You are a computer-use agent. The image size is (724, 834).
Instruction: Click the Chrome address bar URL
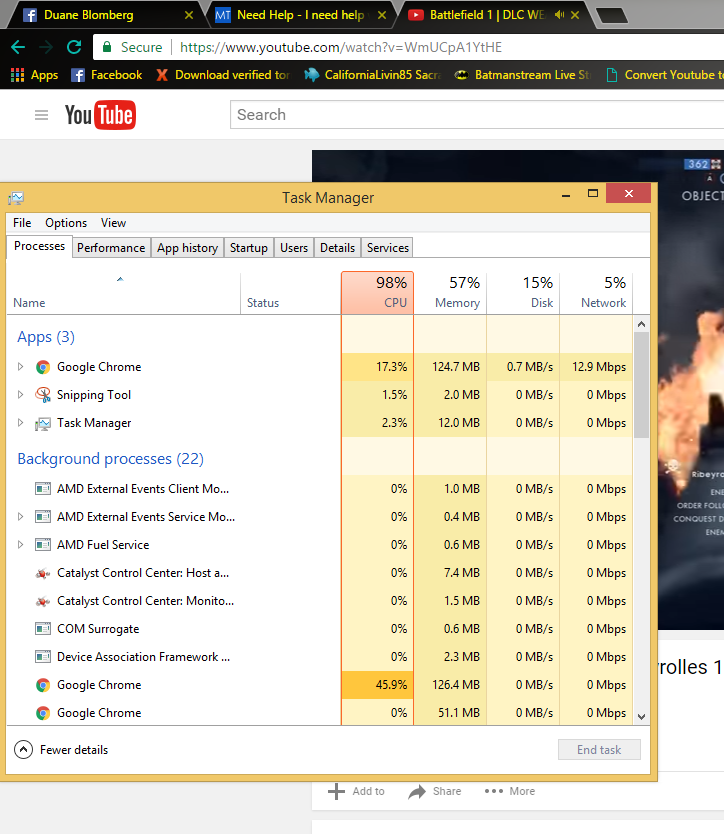click(x=340, y=47)
